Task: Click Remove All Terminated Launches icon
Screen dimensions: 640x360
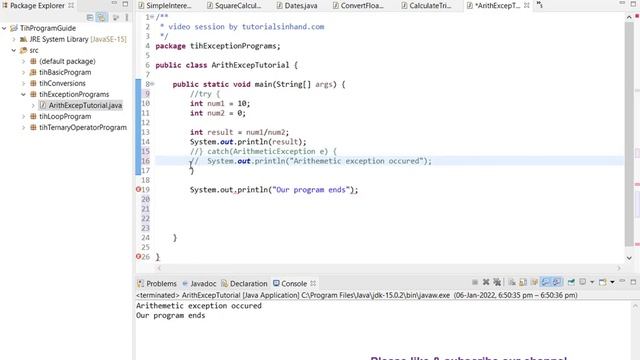Action: click(x=497, y=282)
